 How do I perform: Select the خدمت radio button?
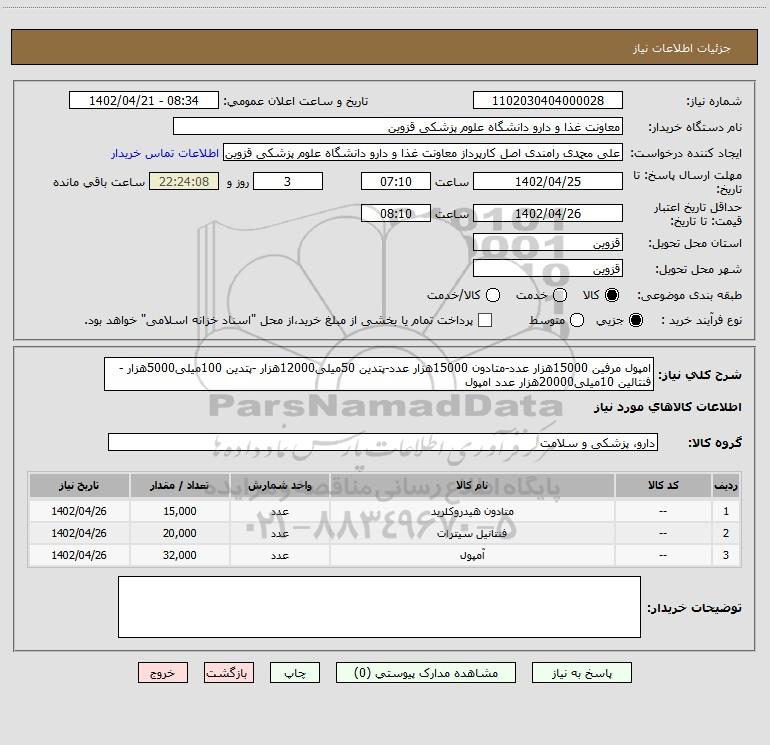(x=560, y=295)
